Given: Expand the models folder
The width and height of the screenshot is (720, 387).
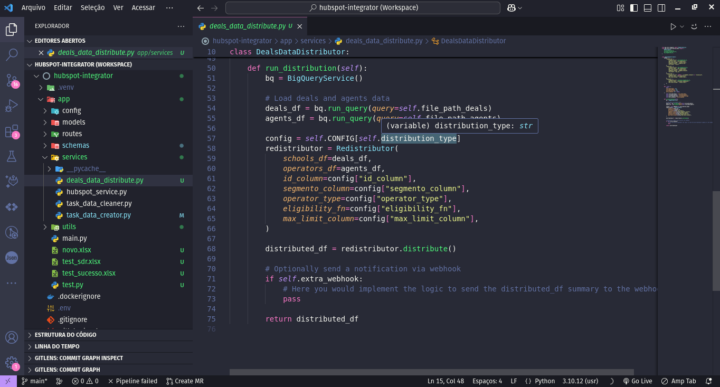Looking at the screenshot, I should [x=73, y=122].
